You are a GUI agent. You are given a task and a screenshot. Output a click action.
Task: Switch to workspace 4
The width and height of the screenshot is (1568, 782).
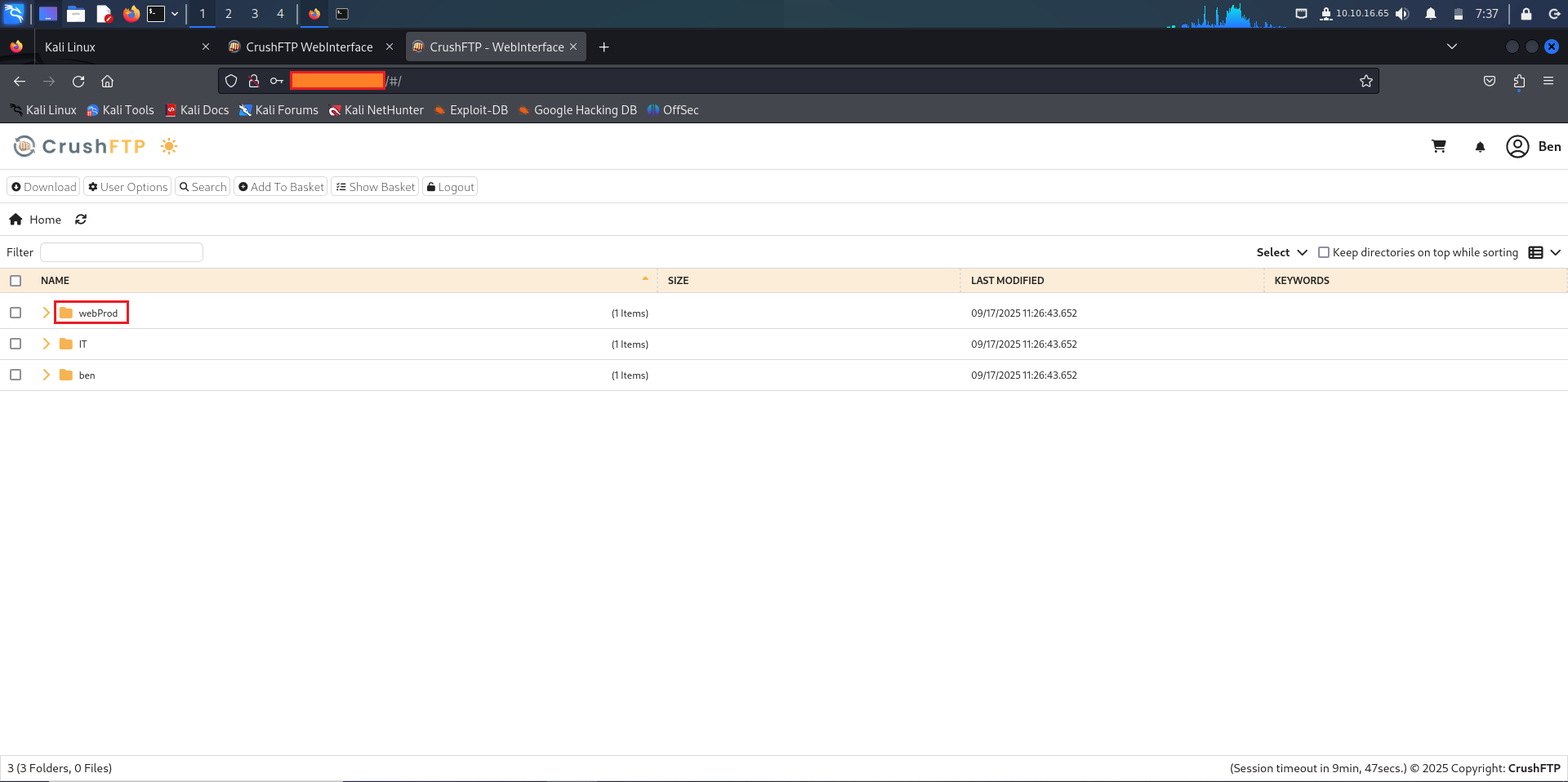click(x=280, y=14)
